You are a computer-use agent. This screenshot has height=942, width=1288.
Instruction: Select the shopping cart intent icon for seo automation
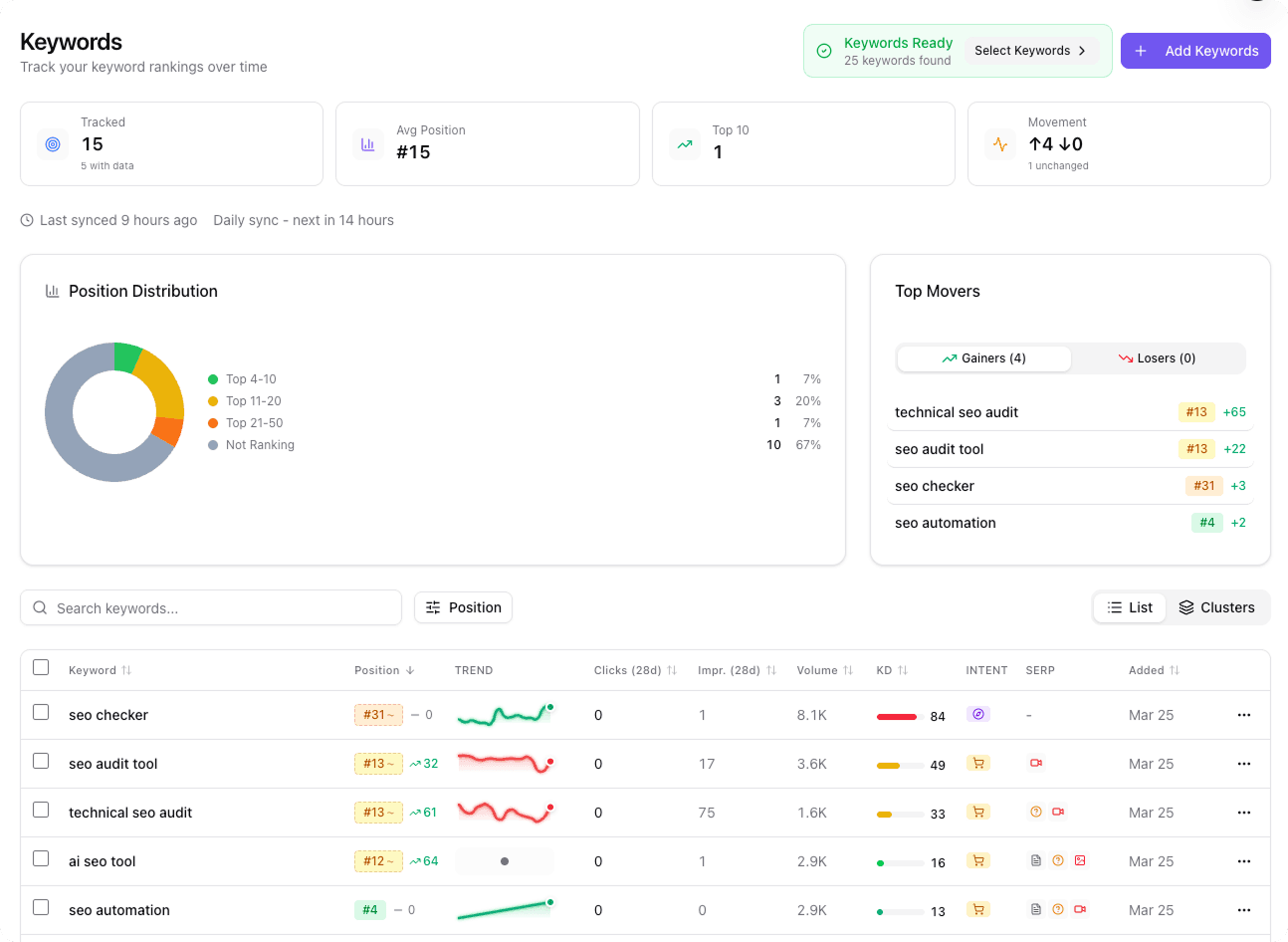[x=978, y=909]
